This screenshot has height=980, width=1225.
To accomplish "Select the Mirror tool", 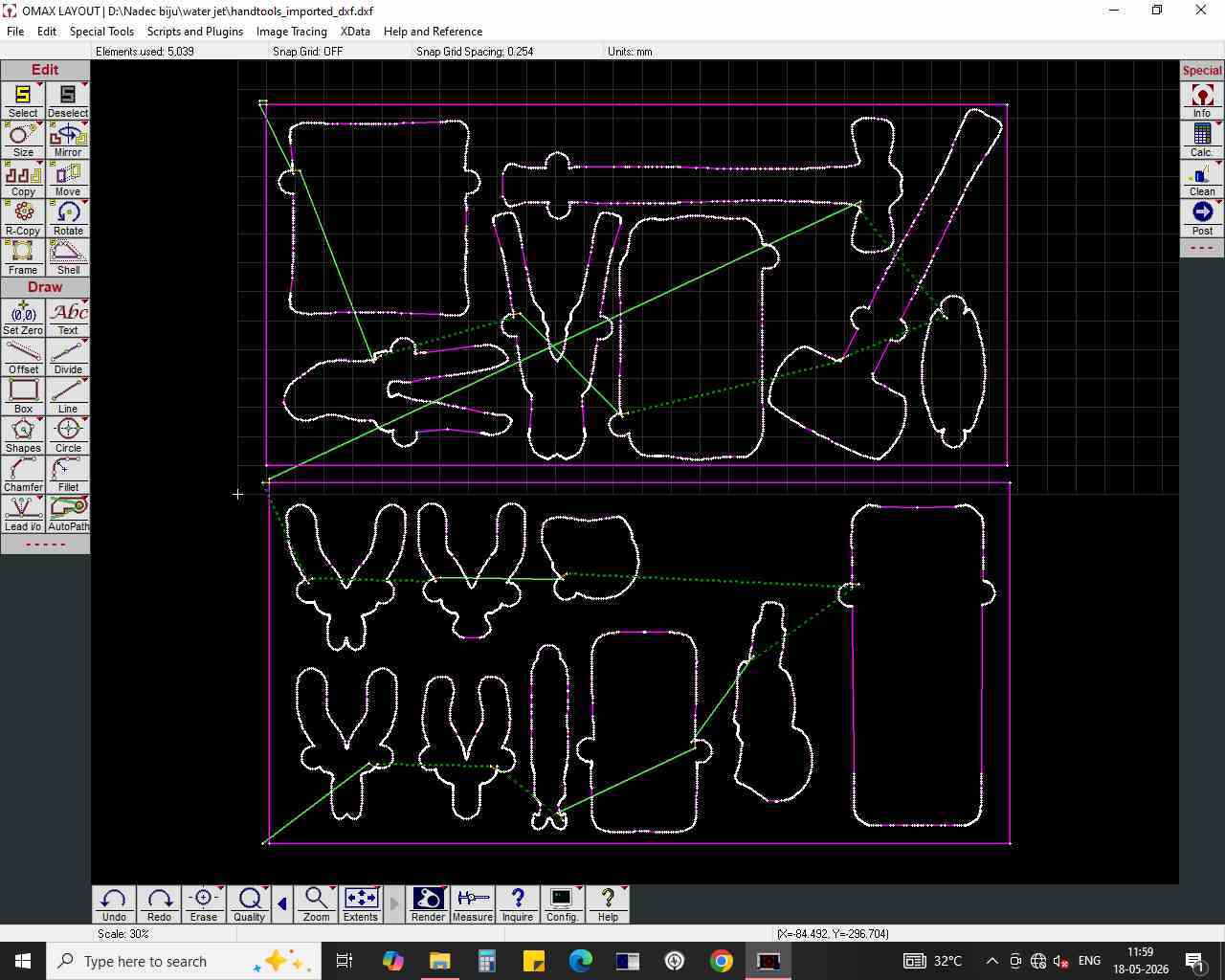I will (68, 140).
